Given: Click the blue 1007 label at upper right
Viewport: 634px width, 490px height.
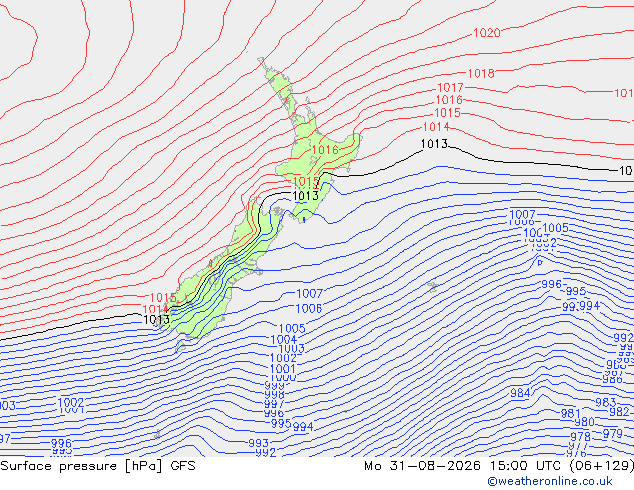Looking at the screenshot, I should pyautogui.click(x=522, y=215).
